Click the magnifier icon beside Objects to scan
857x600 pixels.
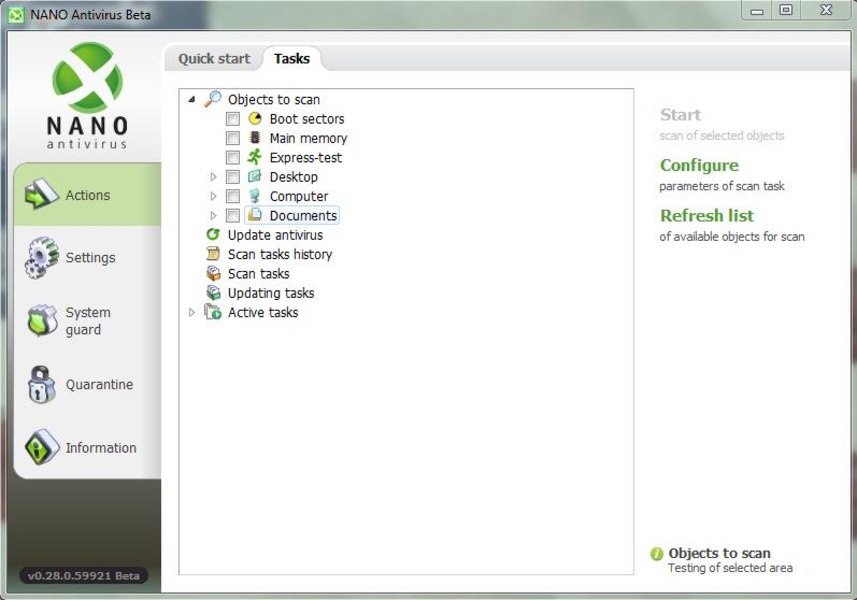coord(213,99)
